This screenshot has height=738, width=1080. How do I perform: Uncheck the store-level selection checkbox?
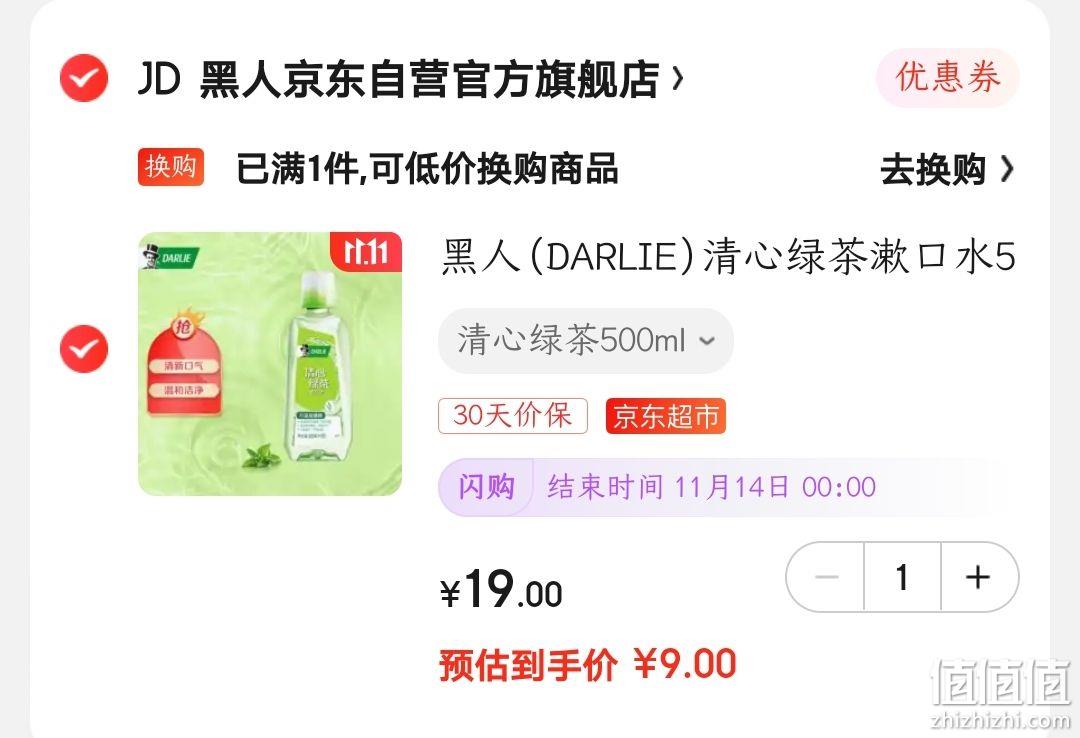[x=84, y=78]
